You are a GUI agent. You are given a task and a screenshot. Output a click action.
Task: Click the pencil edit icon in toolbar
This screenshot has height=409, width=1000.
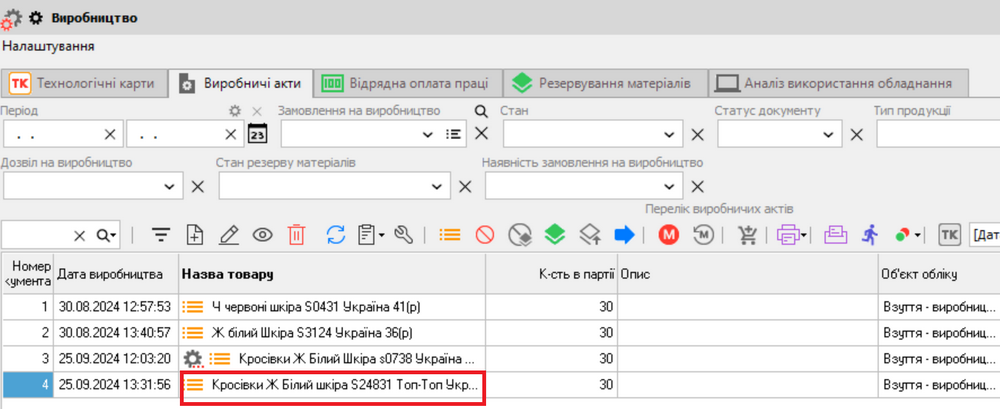pos(229,235)
